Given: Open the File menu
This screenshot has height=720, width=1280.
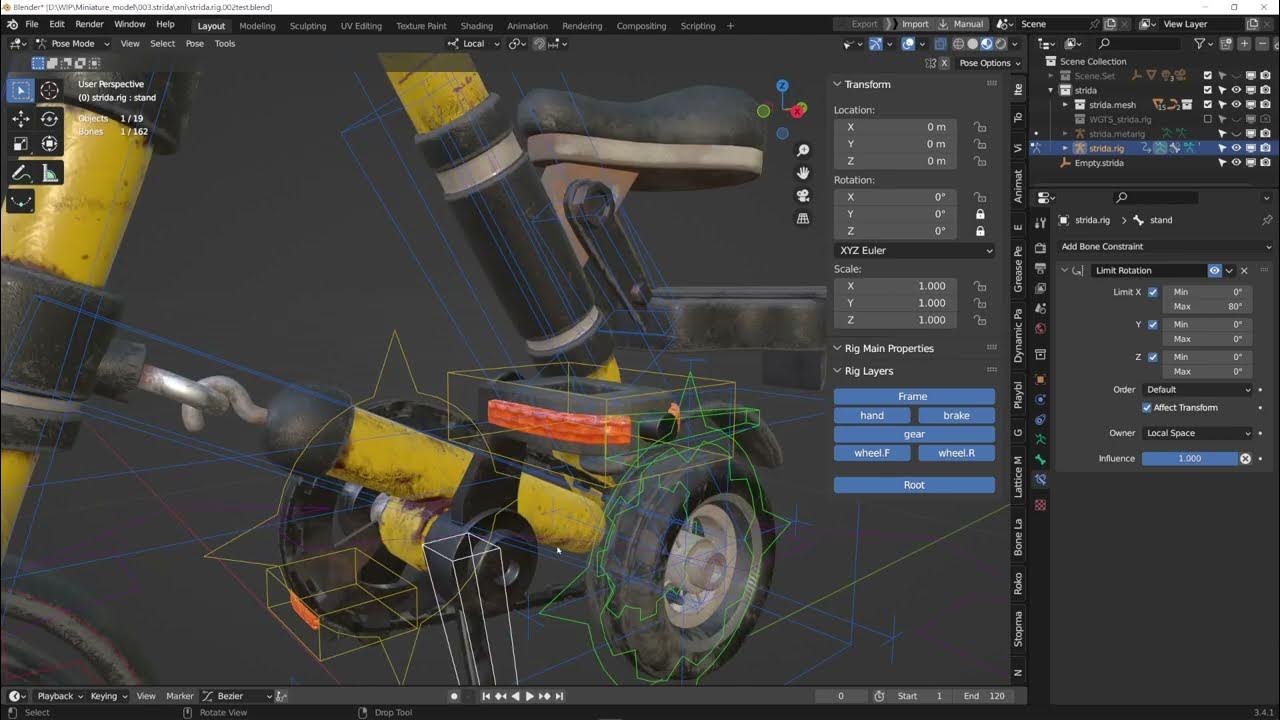Looking at the screenshot, I should point(32,24).
